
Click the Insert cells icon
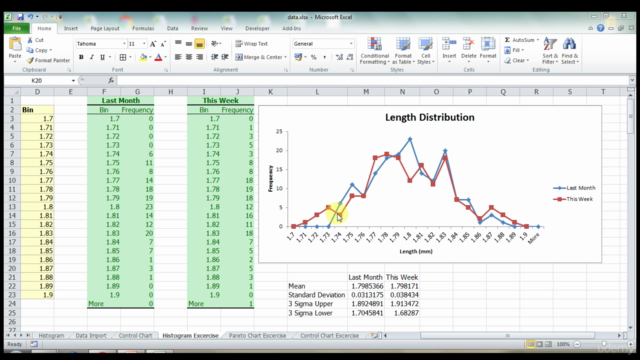[x=449, y=44]
